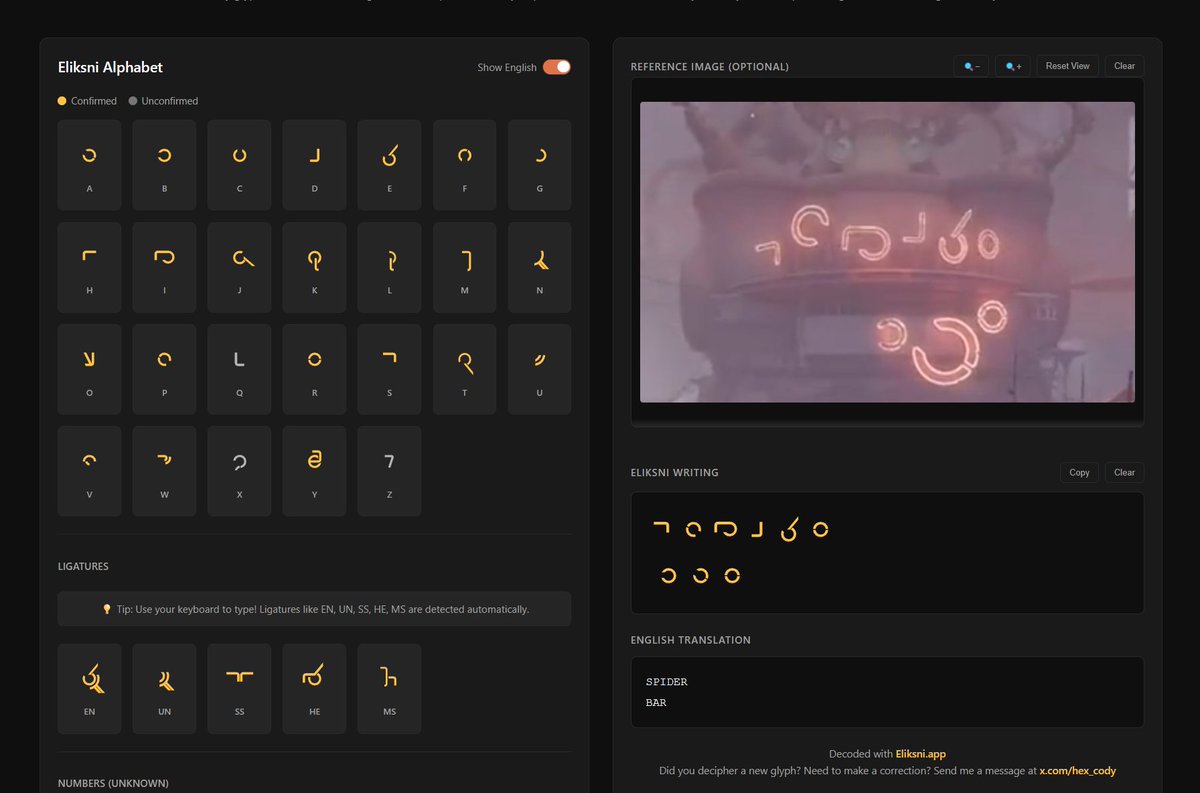Select the Eliksni glyph for N
This screenshot has width=1200, height=793.
539,267
